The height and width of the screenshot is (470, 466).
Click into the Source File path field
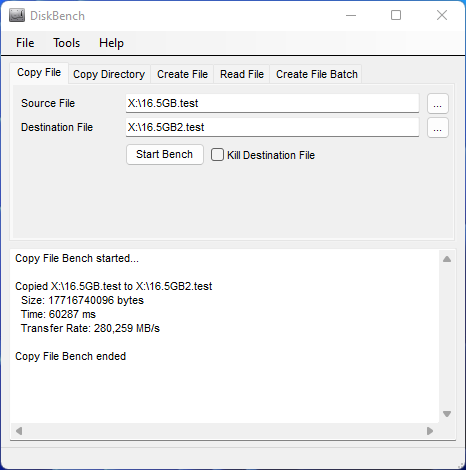coord(272,103)
